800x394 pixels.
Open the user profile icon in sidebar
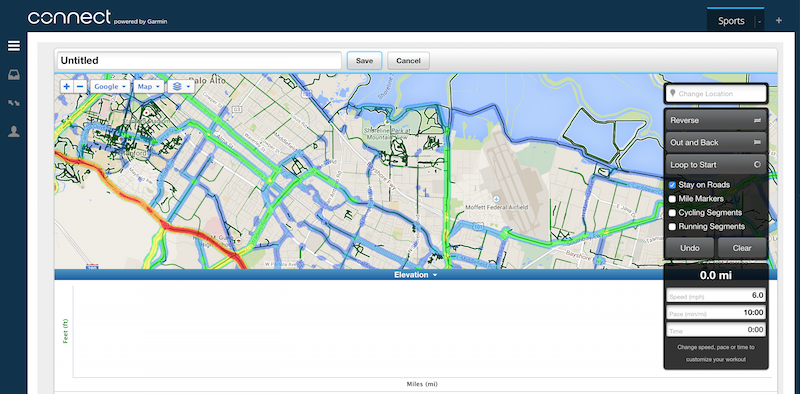[x=14, y=132]
